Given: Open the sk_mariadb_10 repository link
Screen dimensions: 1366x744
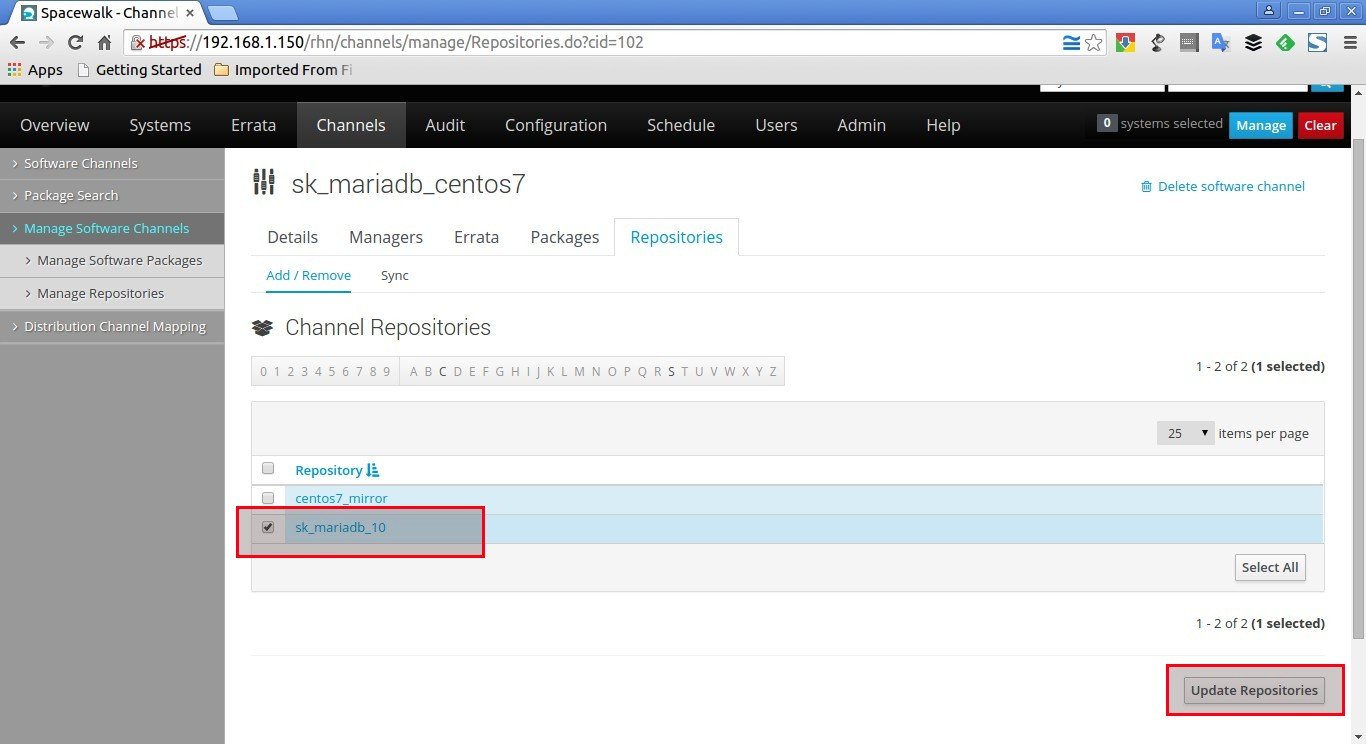Looking at the screenshot, I should (x=341, y=527).
